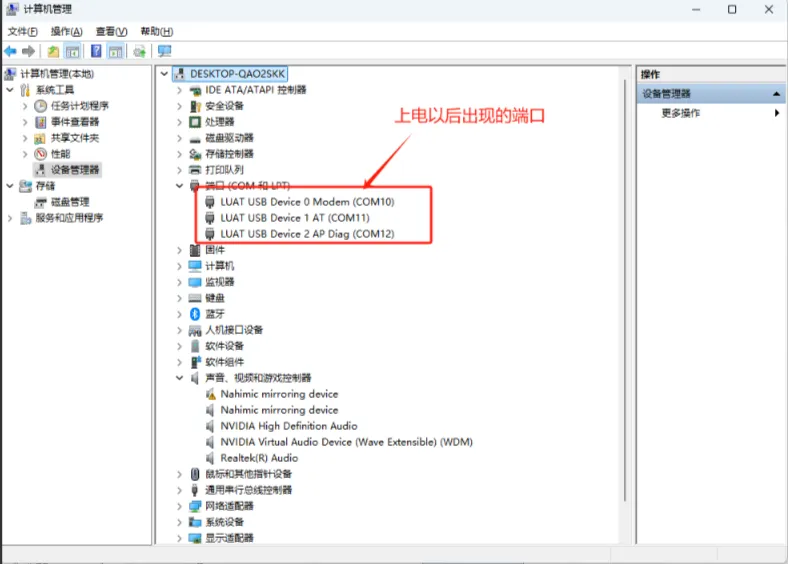
Task: Open the 更多操作 submenu
Action: pos(711,113)
